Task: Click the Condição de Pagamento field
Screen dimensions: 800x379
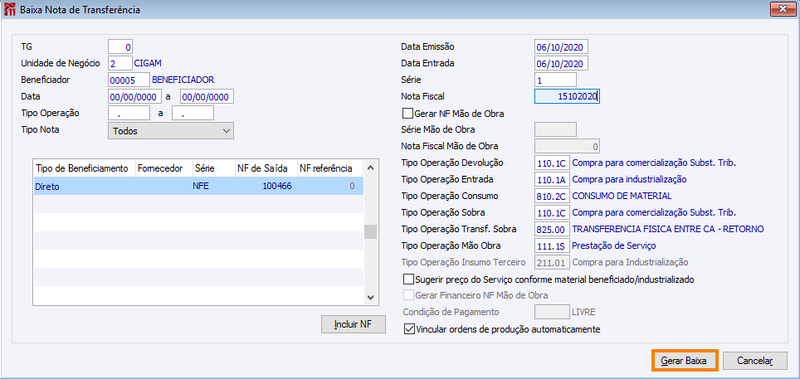Action: [552, 311]
